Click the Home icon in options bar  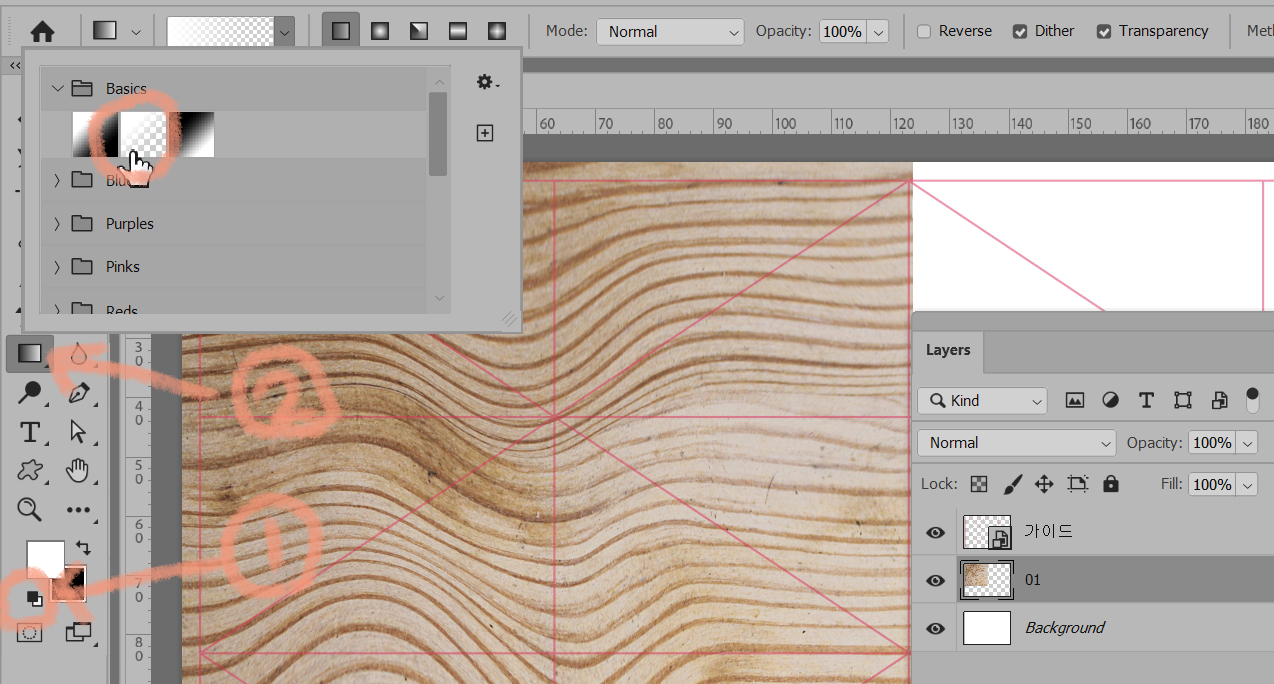[x=42, y=31]
